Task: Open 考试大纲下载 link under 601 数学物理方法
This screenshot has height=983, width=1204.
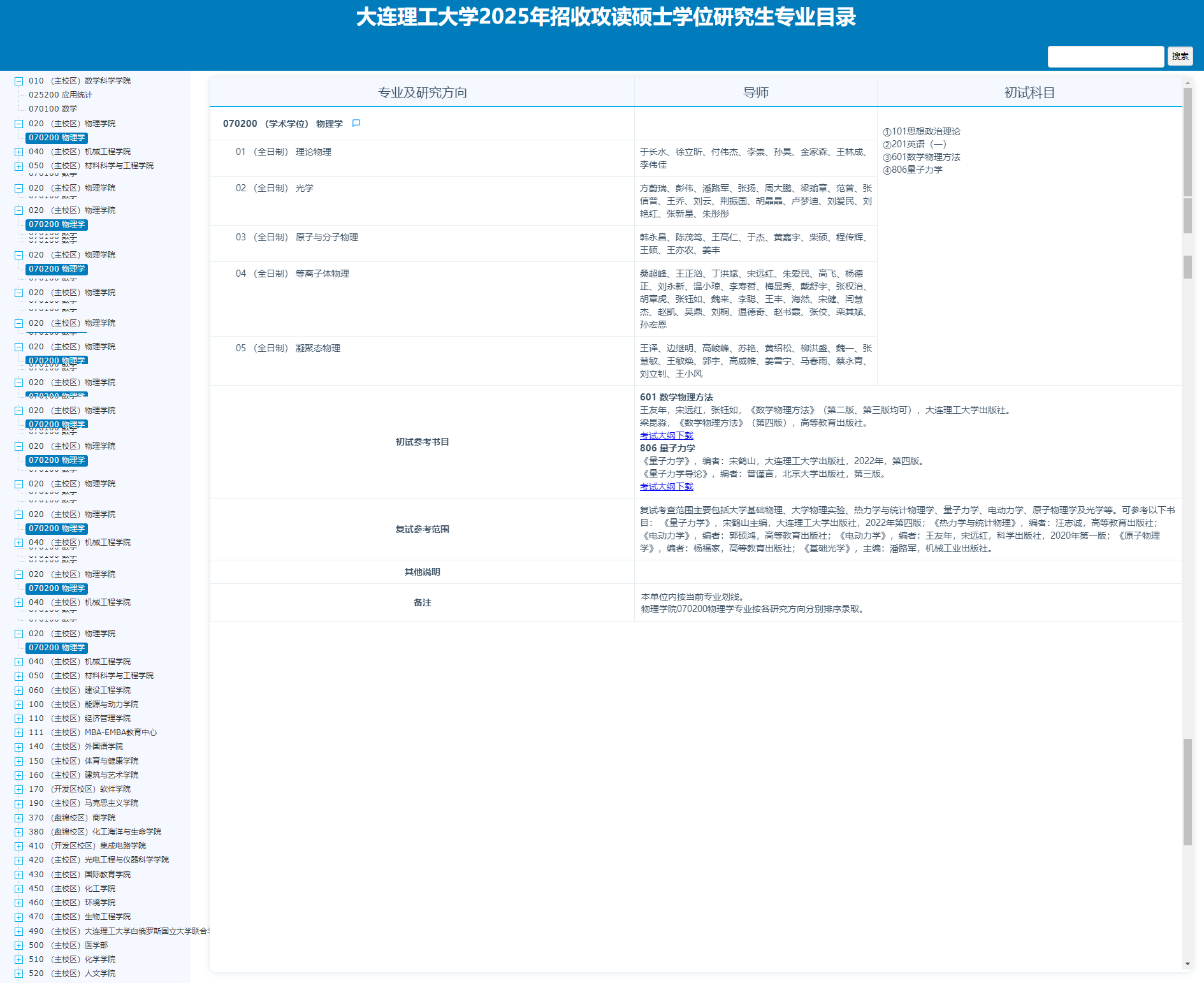Action: tap(666, 435)
